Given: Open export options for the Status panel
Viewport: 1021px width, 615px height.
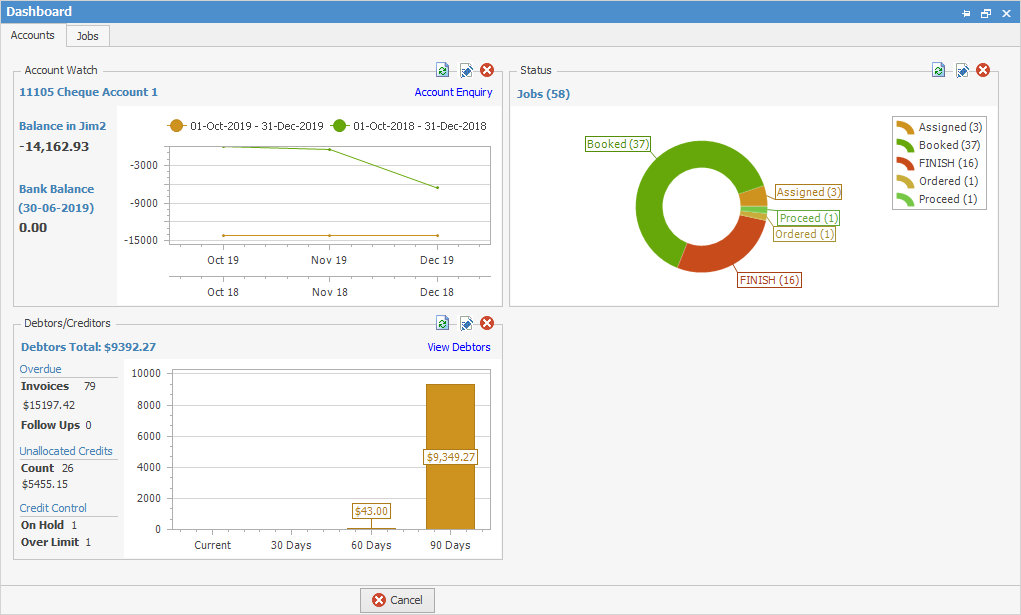Looking at the screenshot, I should (960, 70).
